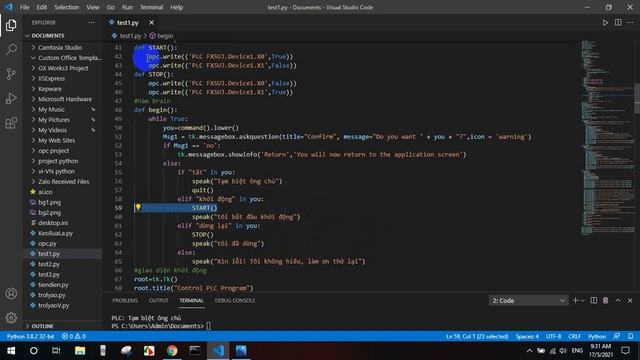
Task: Open the Search view in activity bar
Action: coord(11,50)
